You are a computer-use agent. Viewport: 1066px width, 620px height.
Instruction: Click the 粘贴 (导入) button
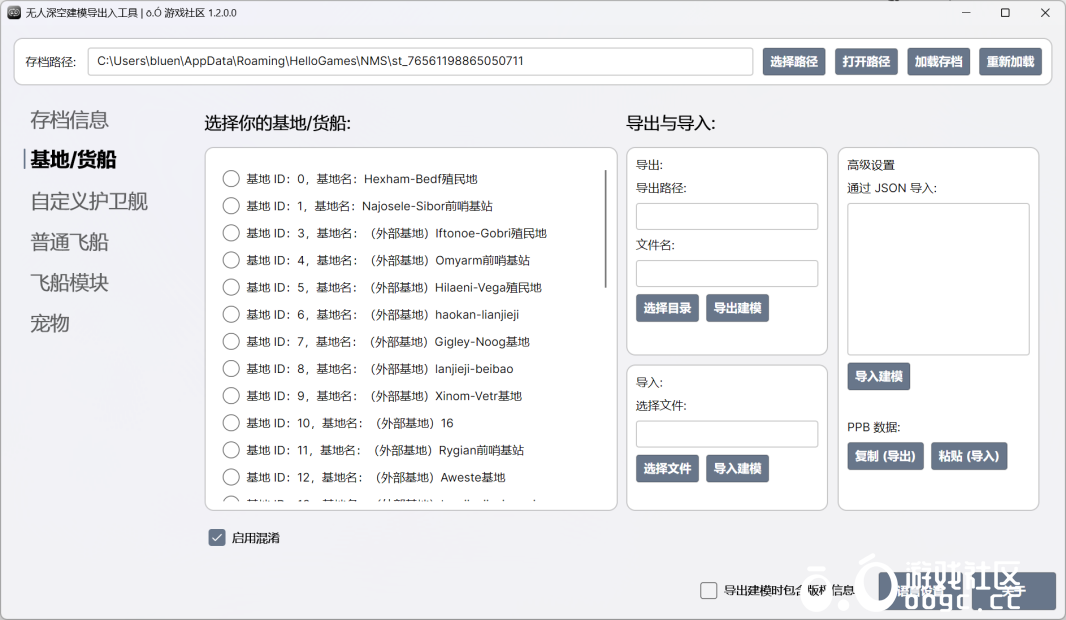(968, 456)
